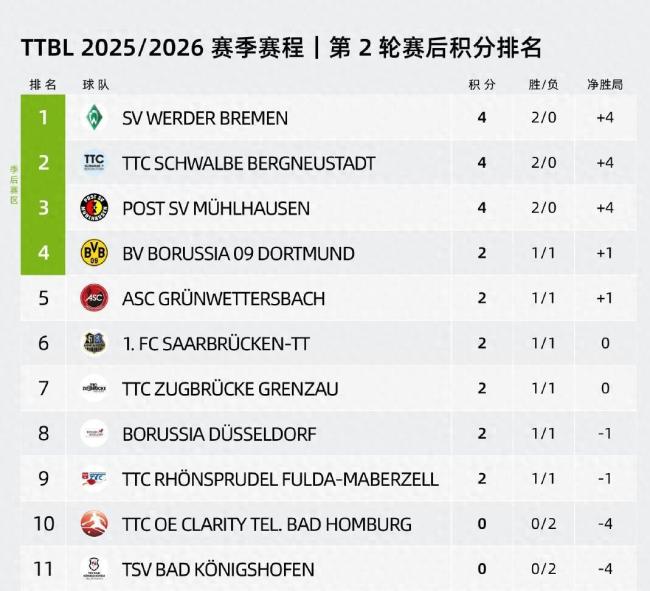Select the green rank 1 badge
650x591 pixels.
point(43,117)
